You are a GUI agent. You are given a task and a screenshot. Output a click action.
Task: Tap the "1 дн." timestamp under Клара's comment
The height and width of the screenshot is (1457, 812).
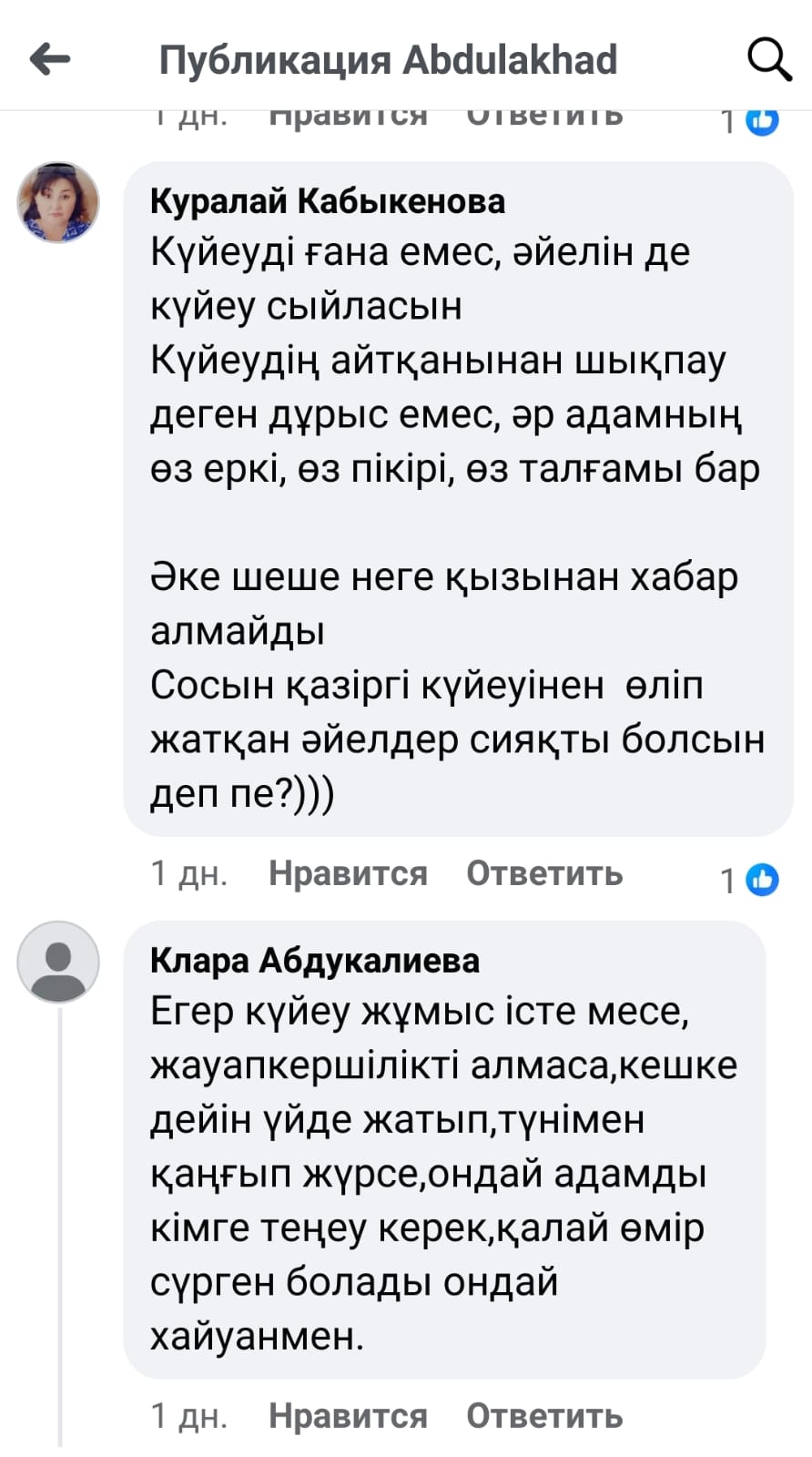(x=188, y=1416)
